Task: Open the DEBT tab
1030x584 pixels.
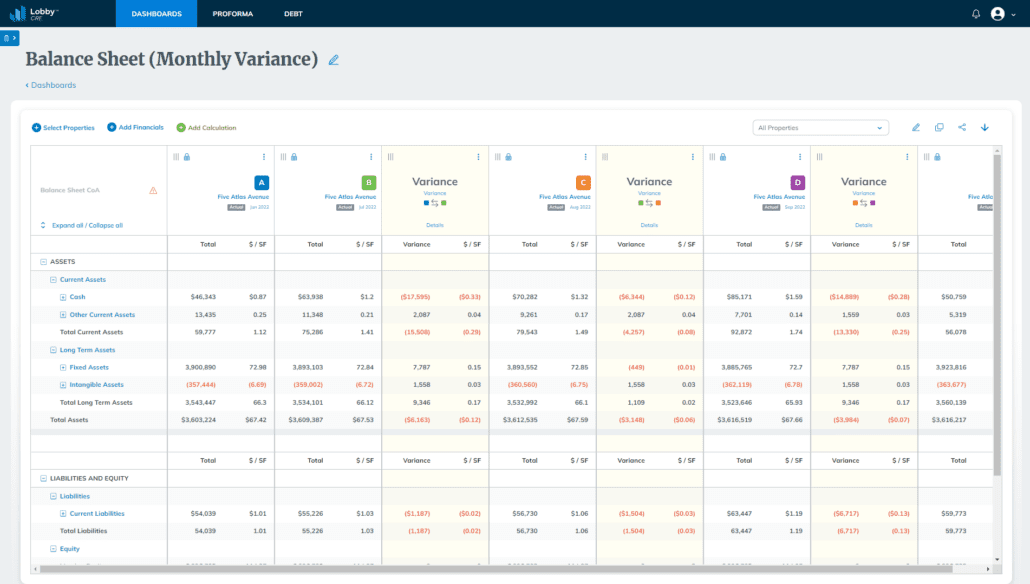Action: pos(294,14)
